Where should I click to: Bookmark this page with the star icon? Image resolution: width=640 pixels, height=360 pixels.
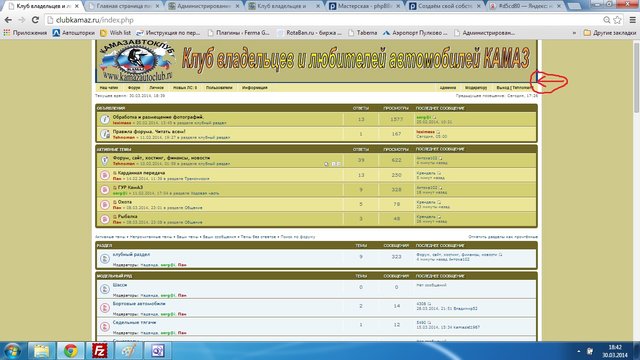[618, 20]
